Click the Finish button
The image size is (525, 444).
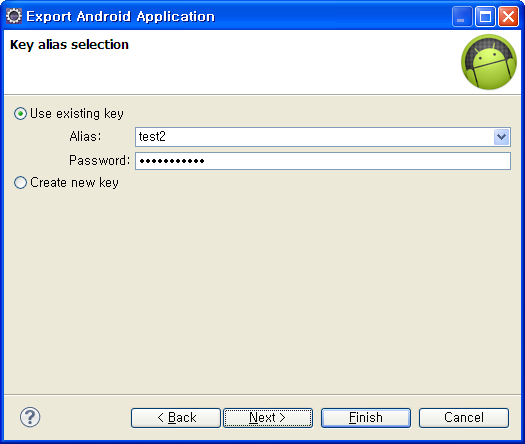(366, 418)
